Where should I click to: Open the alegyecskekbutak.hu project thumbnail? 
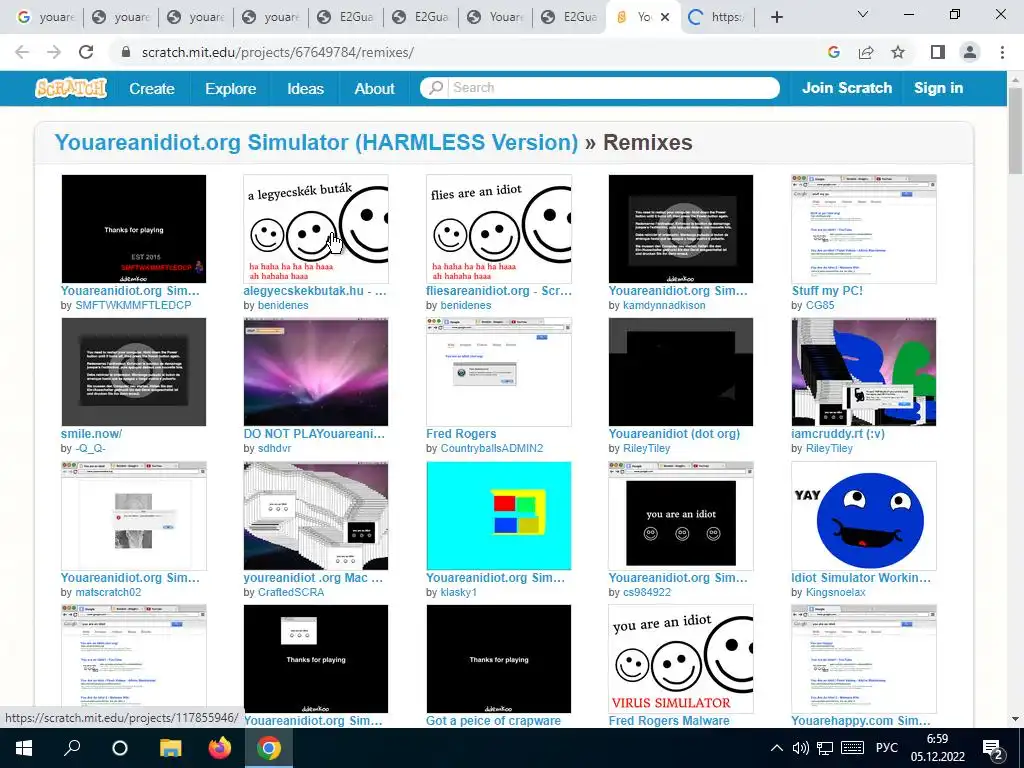315,229
